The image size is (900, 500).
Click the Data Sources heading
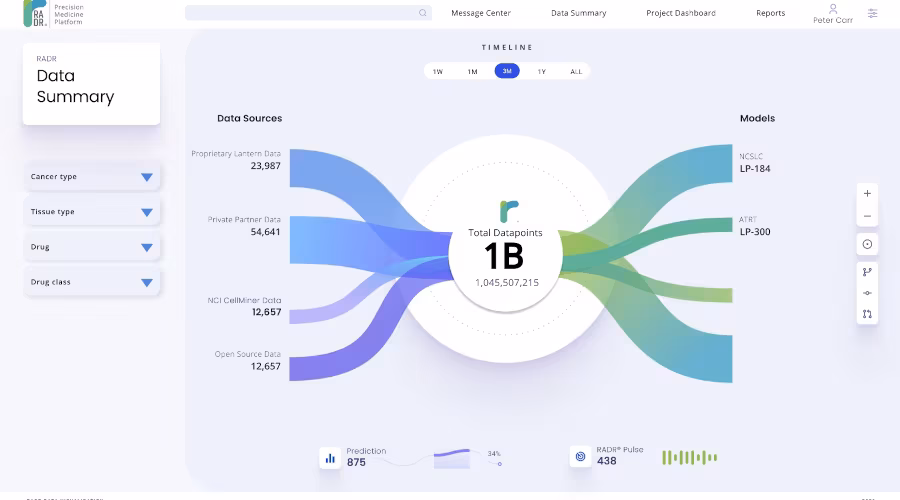(250, 118)
